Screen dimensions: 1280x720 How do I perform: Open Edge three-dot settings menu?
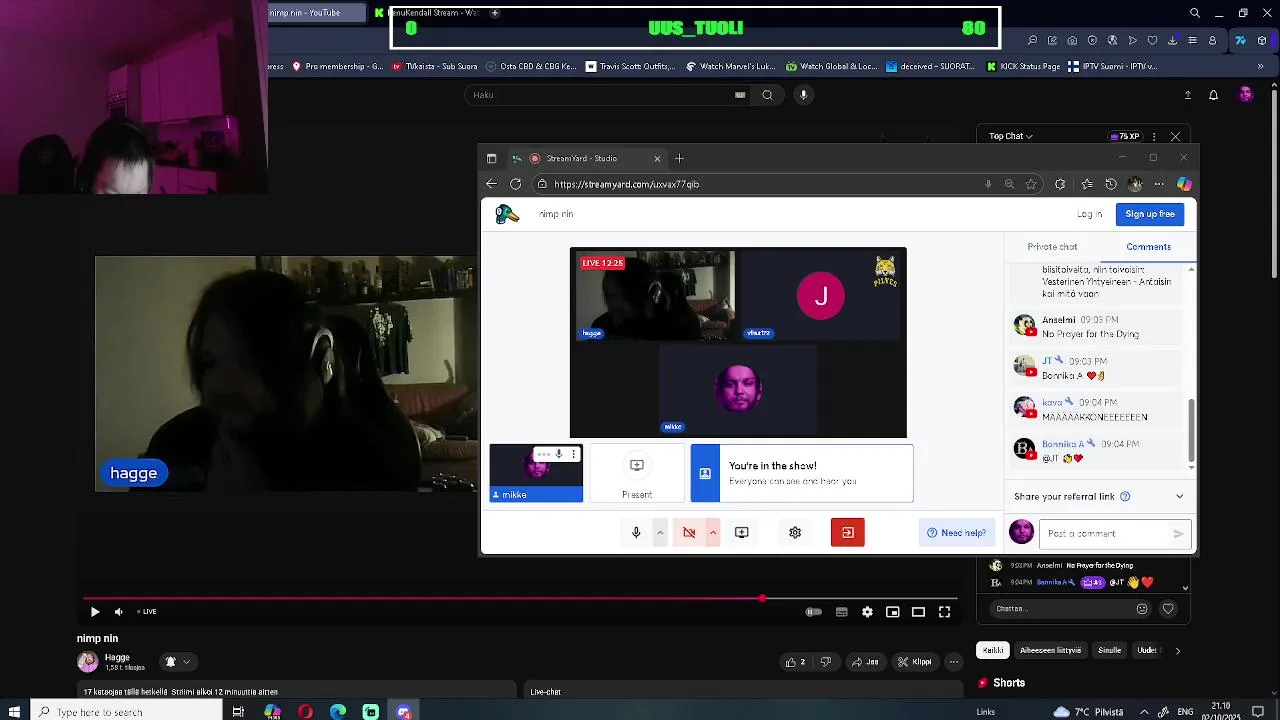point(1159,184)
